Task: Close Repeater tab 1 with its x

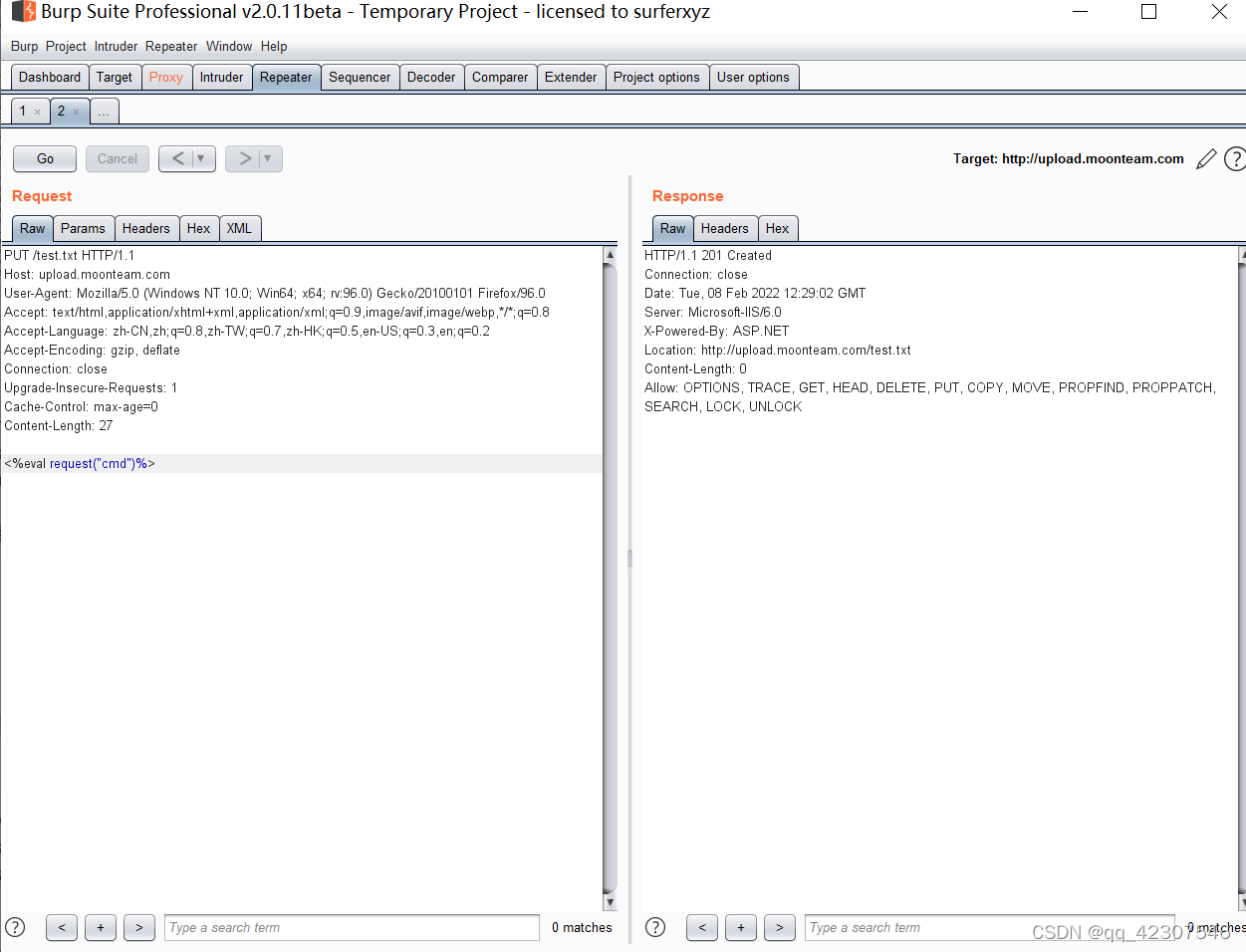Action: coord(38,112)
